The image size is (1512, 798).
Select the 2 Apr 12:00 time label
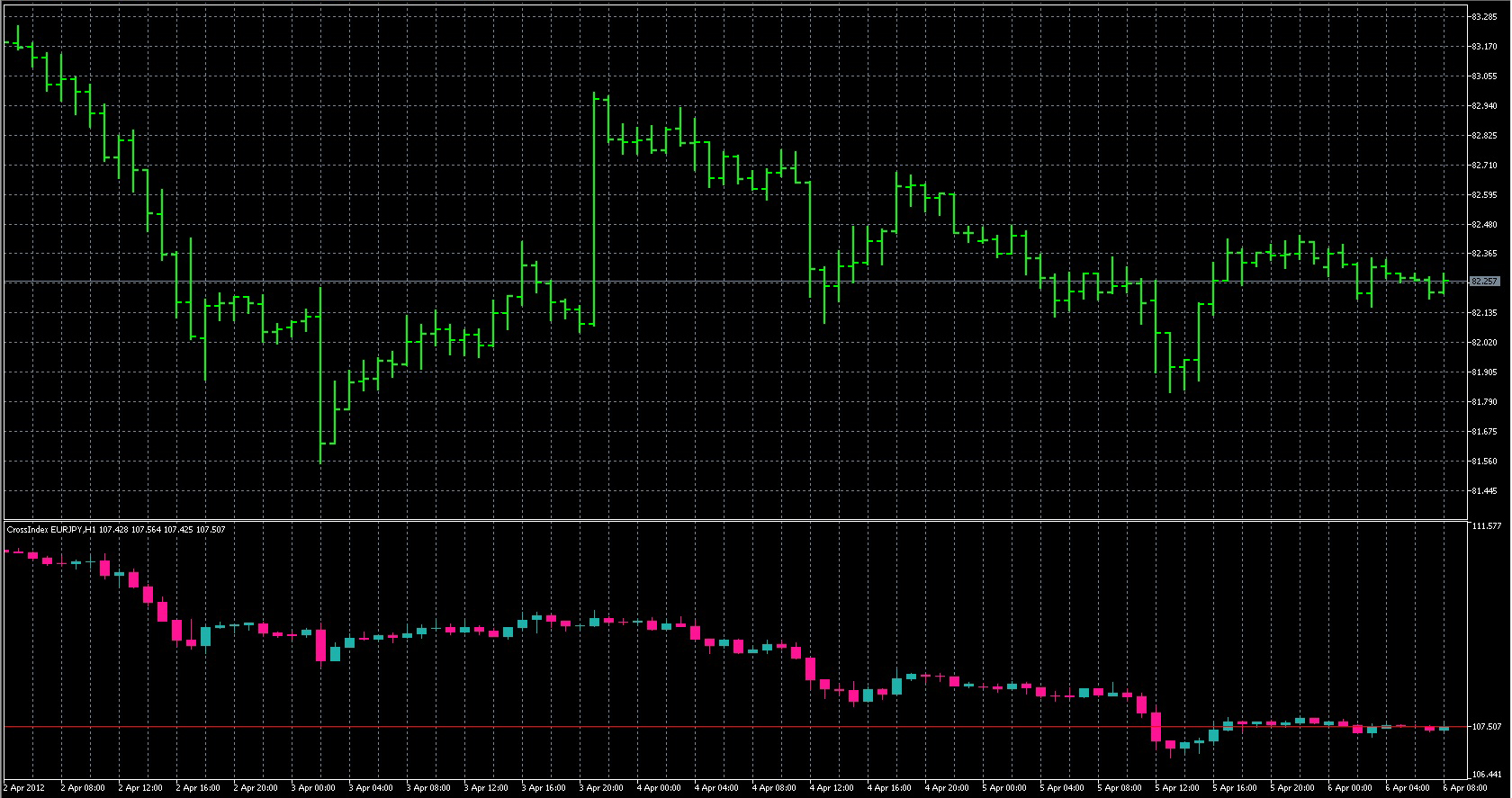coord(140,788)
